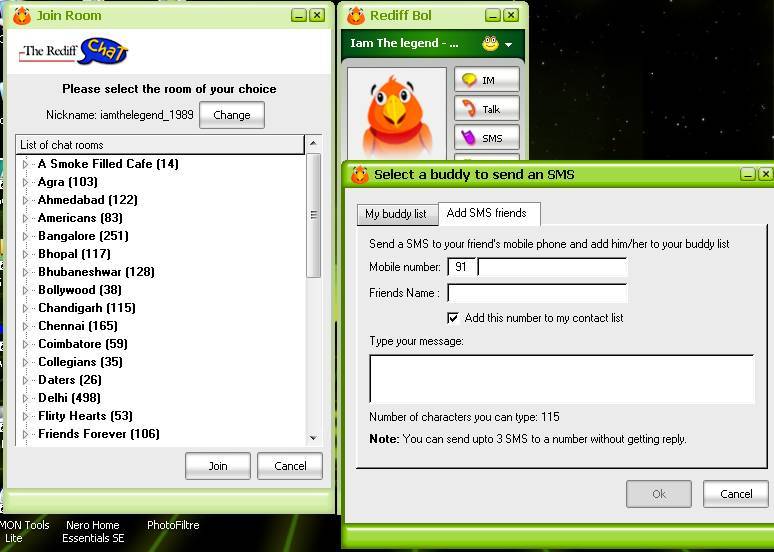Click the IM button with chat bubble icon

(x=487, y=80)
